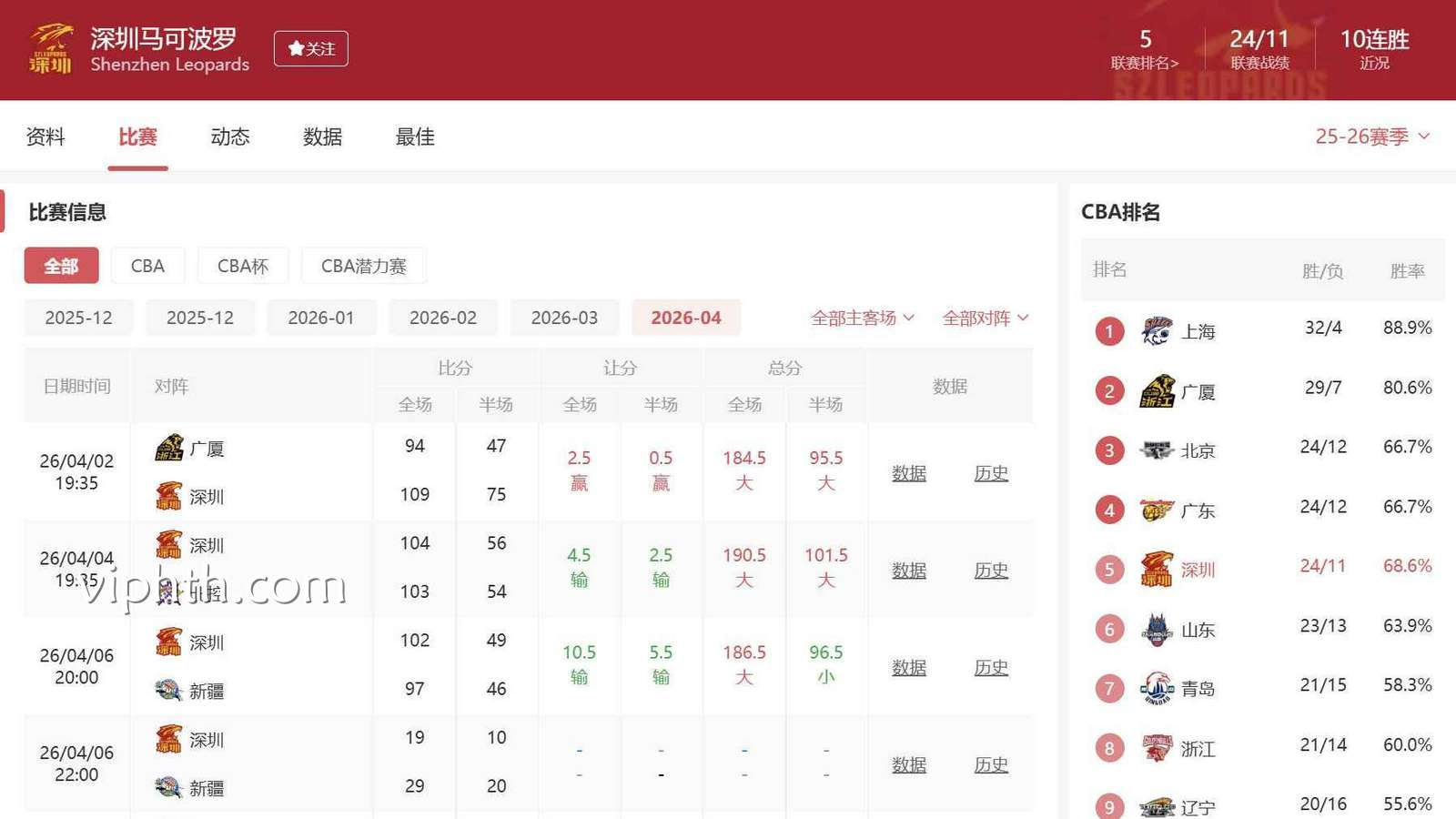The image size is (1456, 819).
Task: Select month 2026-01
Action: point(321,318)
